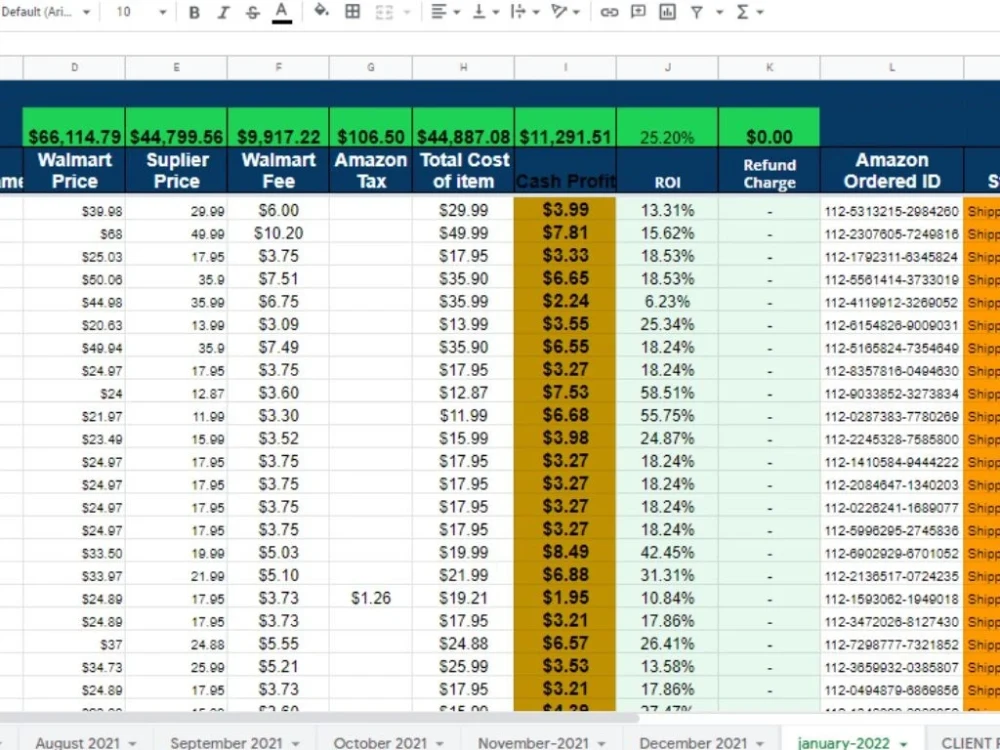The height and width of the screenshot is (750, 1000).
Task: Select the 58.51% ROI cell
Action: (x=667, y=393)
